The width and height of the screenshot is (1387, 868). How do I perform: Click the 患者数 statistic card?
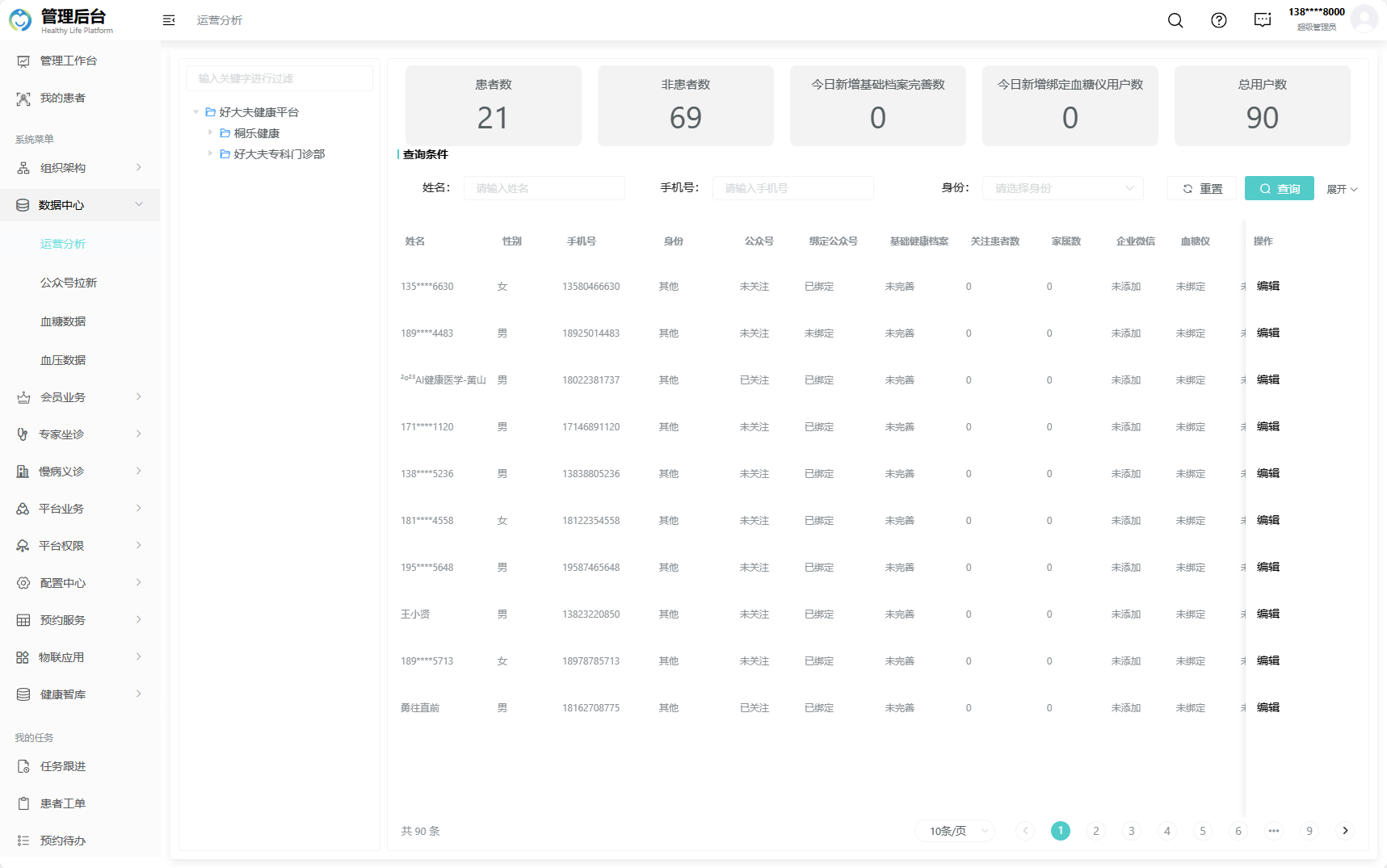pos(494,106)
